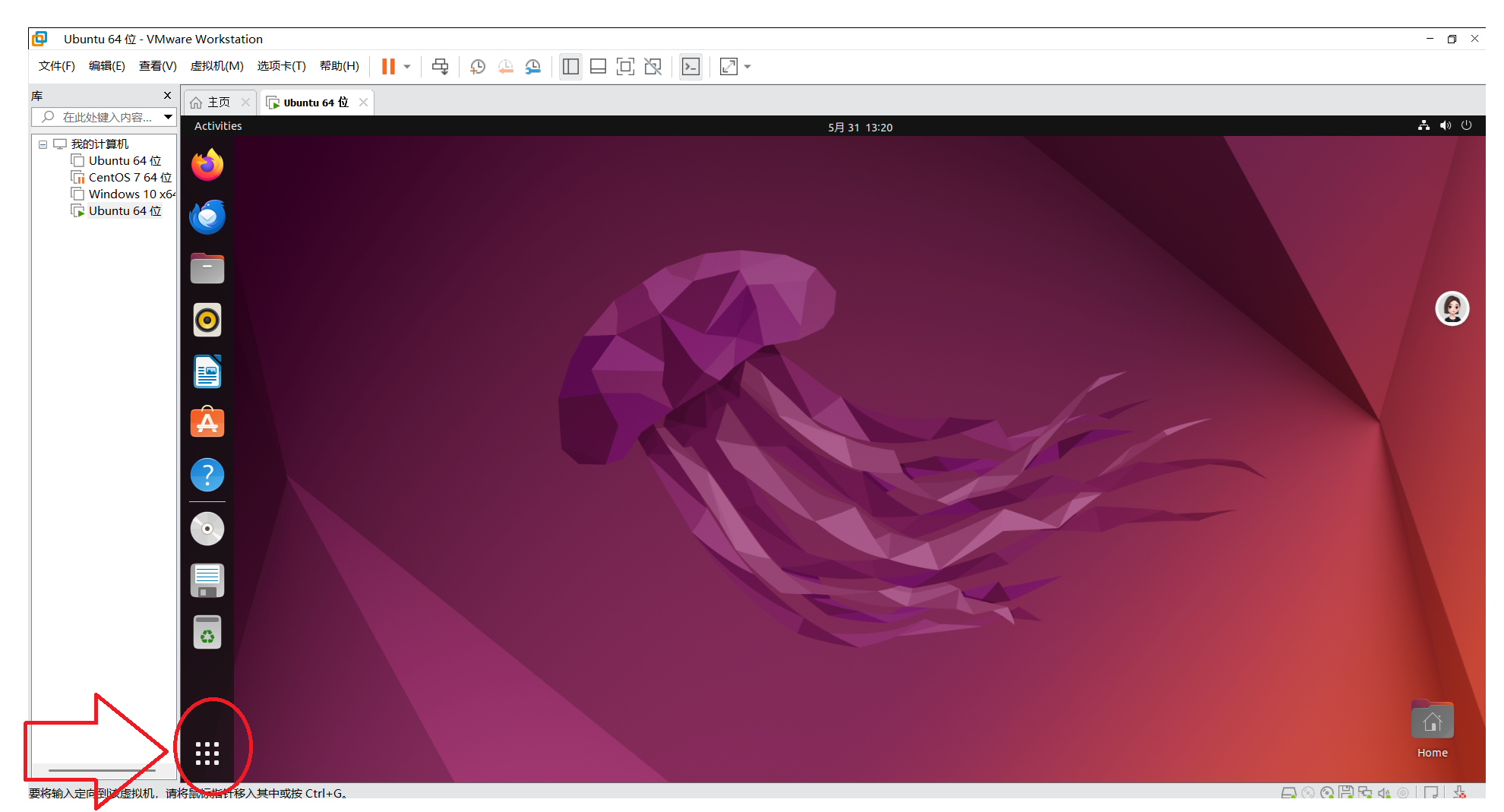Close the Ubuntu 64 位 tab
The image size is (1504, 812).
point(364,103)
